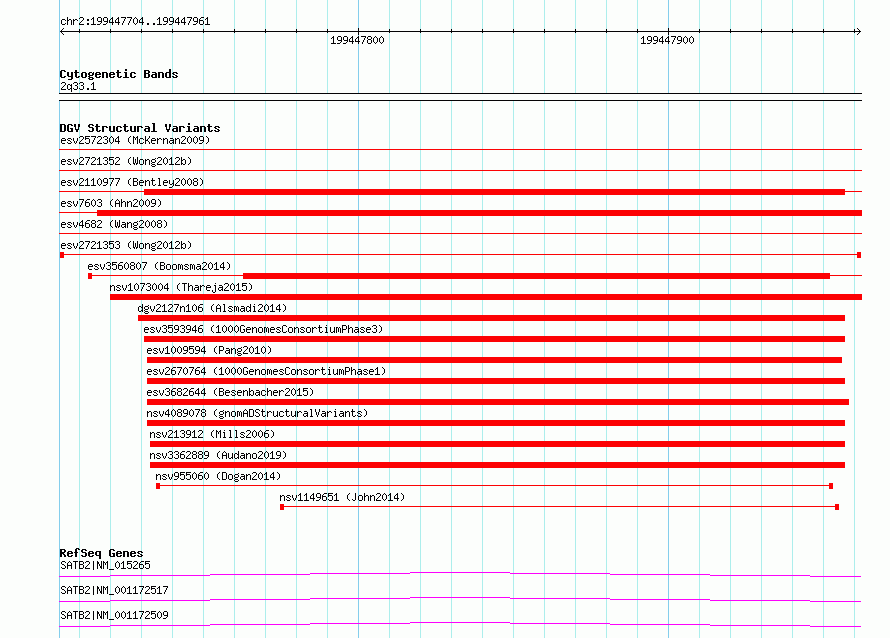Open the esv2721352 (Wong2012b) variant
This screenshot has width=890, height=638.
[x=126, y=161]
